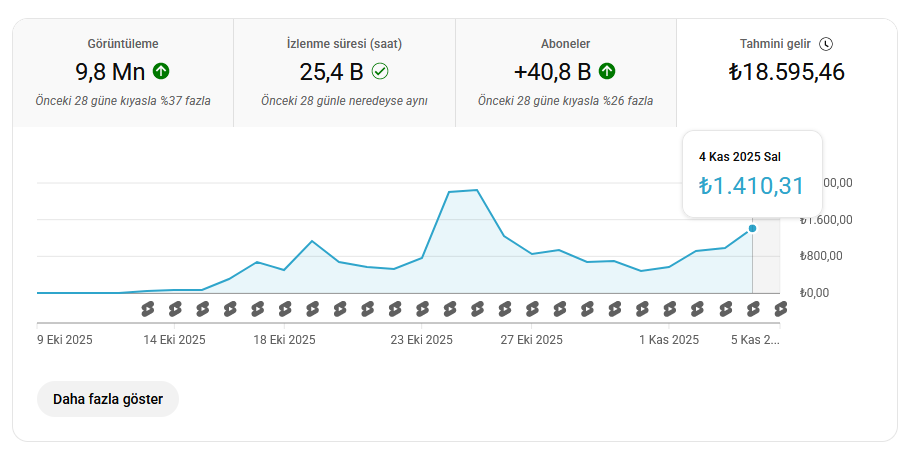Open the Shorts marker above 23 Eki 2025
Image resolution: width=910 pixels, height=461 pixels.
pyautogui.click(x=422, y=309)
